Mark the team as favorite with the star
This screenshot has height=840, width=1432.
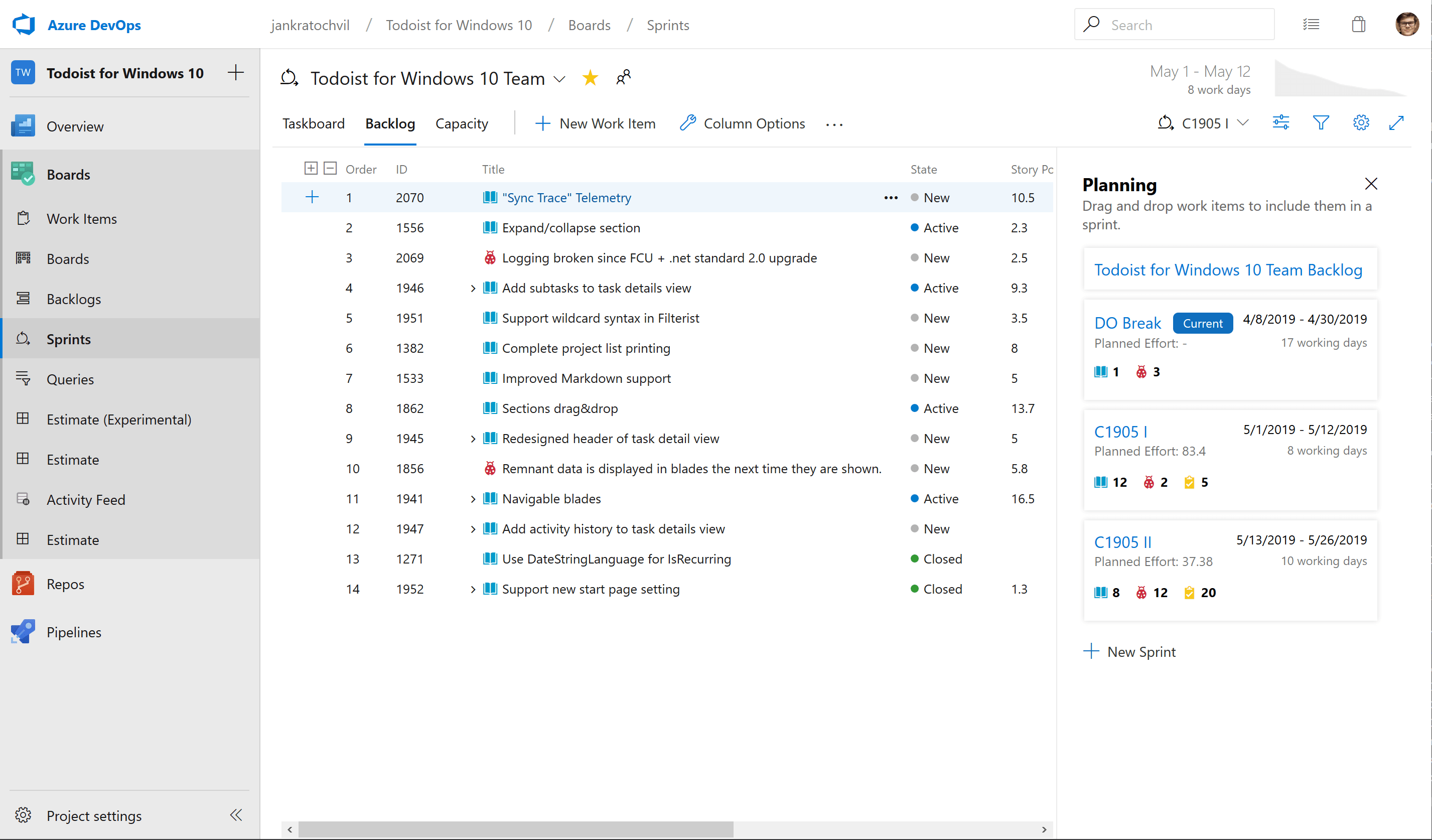click(x=591, y=77)
